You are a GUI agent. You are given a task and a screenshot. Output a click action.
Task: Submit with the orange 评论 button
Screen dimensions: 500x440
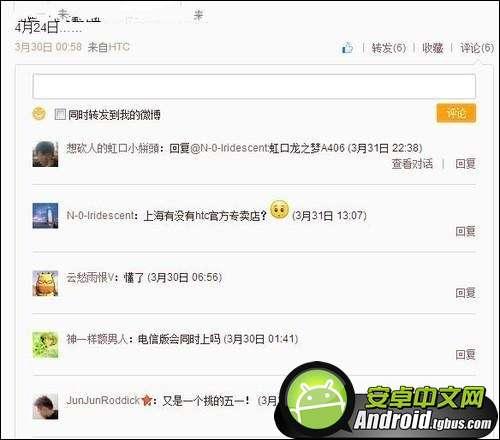click(x=456, y=113)
